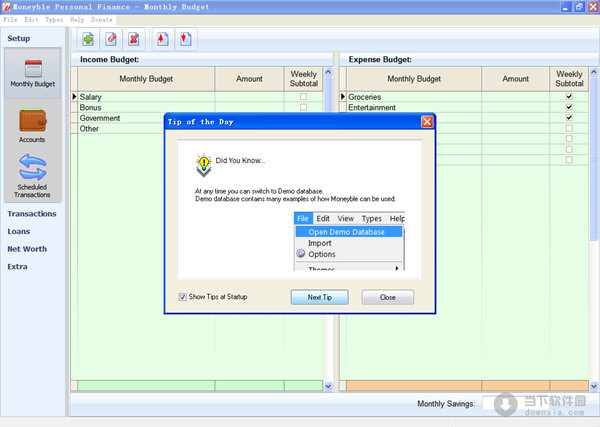
Task: Toggle Show Tips at Startup checkbox
Action: click(183, 297)
